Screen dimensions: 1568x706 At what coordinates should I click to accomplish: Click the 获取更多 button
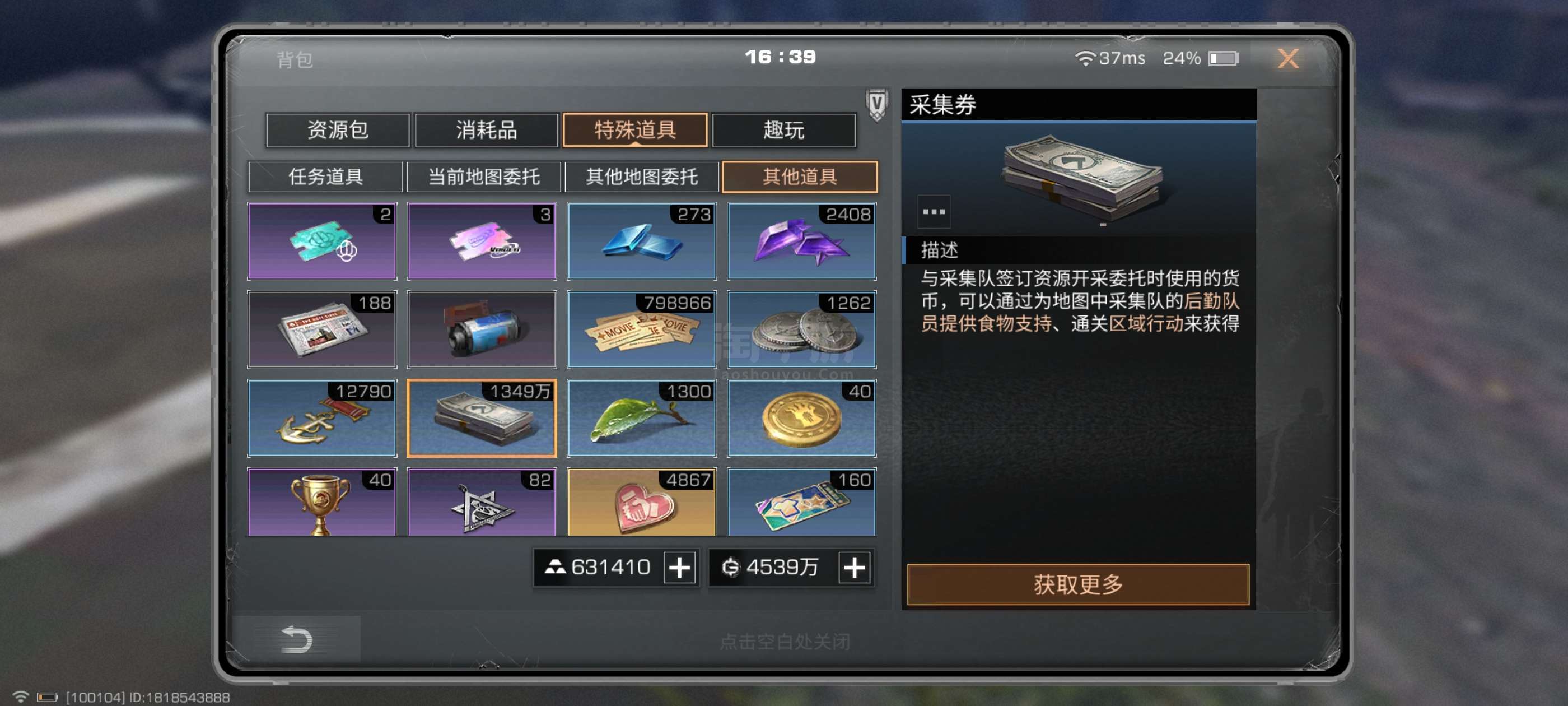(x=1078, y=584)
